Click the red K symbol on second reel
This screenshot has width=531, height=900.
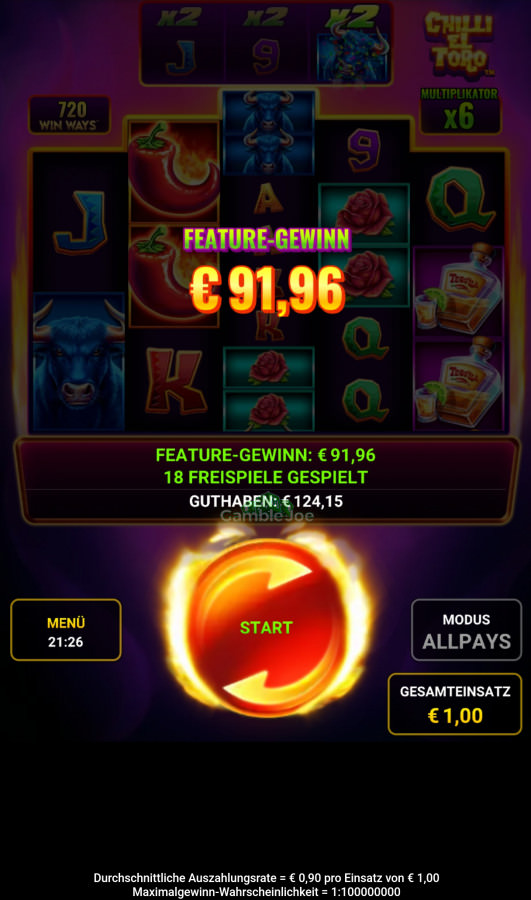175,380
